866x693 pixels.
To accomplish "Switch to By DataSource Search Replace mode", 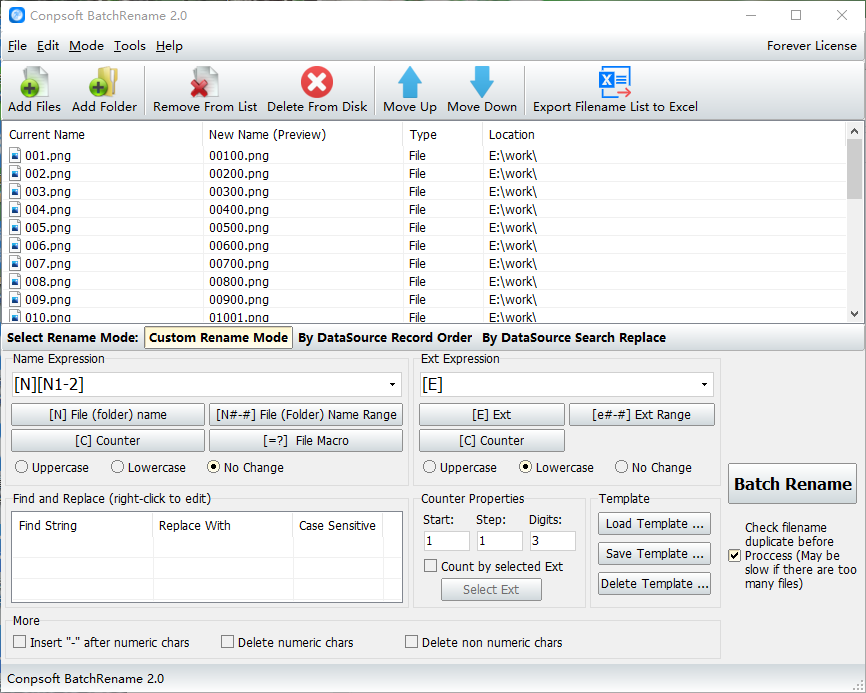I will pyautogui.click(x=573, y=338).
